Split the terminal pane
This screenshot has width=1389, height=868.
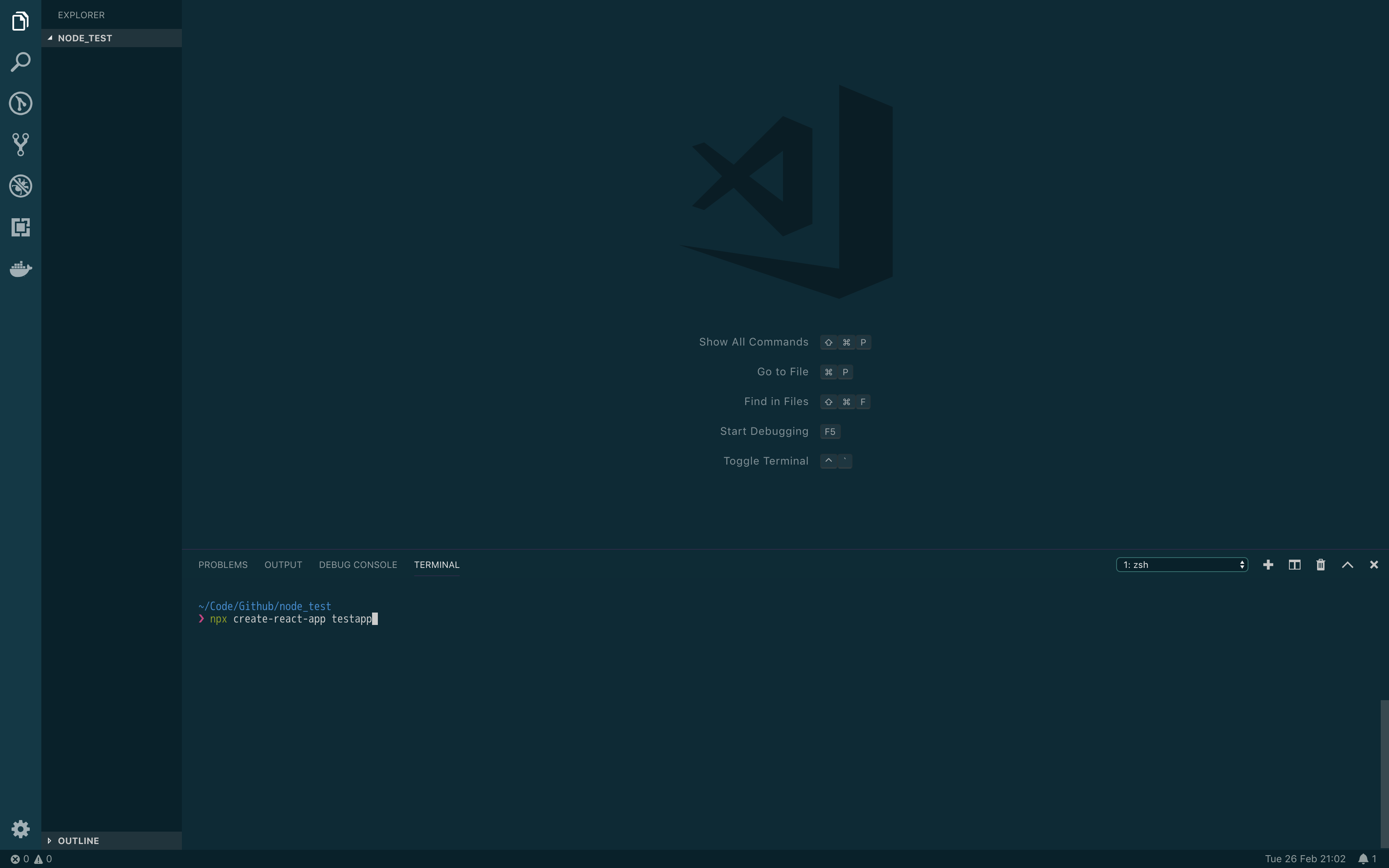[1294, 565]
